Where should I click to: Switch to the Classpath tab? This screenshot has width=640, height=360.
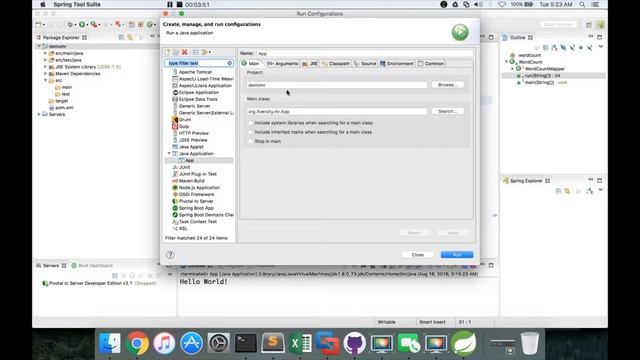point(336,64)
